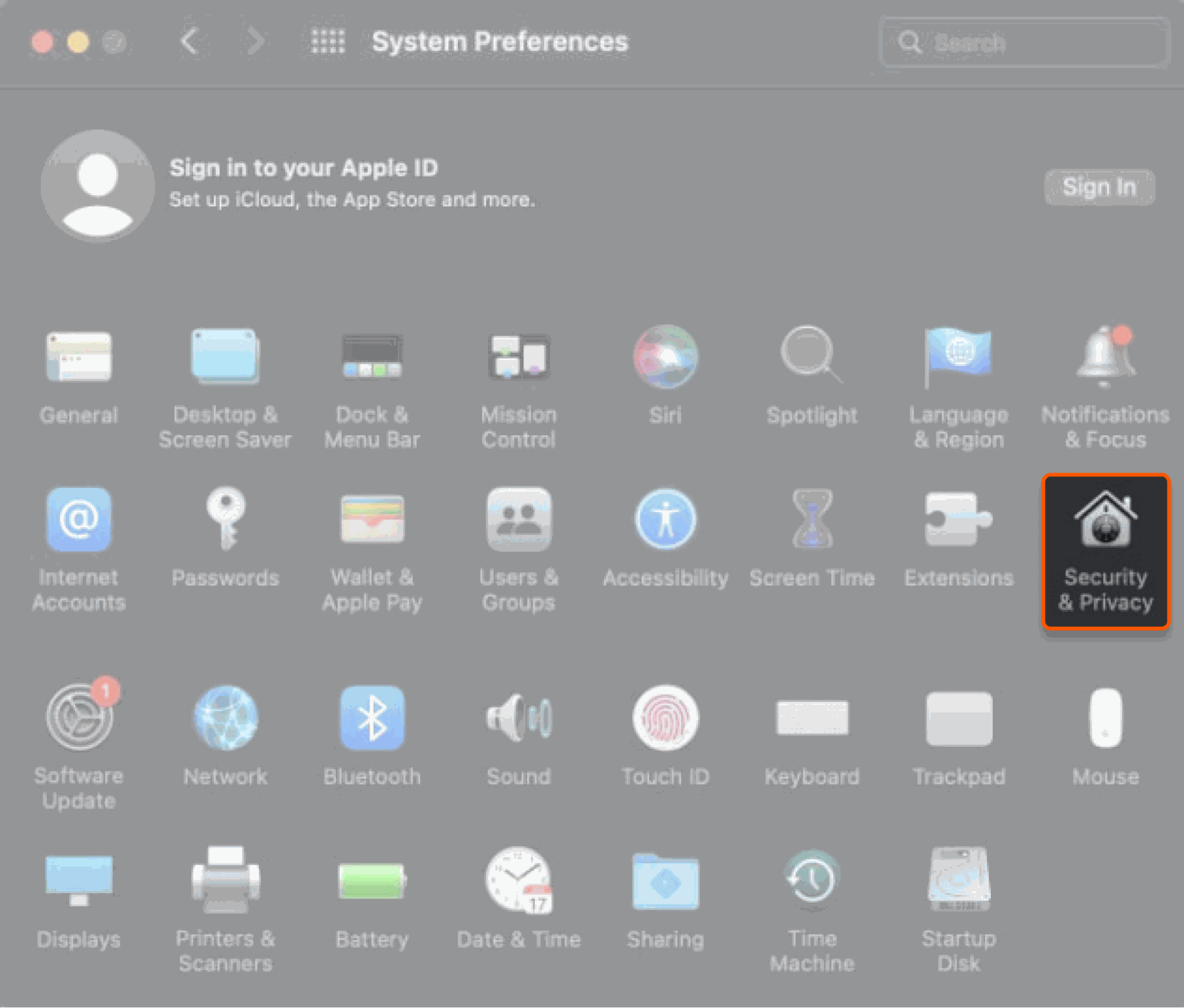The height and width of the screenshot is (1008, 1184).
Task: Open Internet Accounts pane
Action: click(79, 550)
